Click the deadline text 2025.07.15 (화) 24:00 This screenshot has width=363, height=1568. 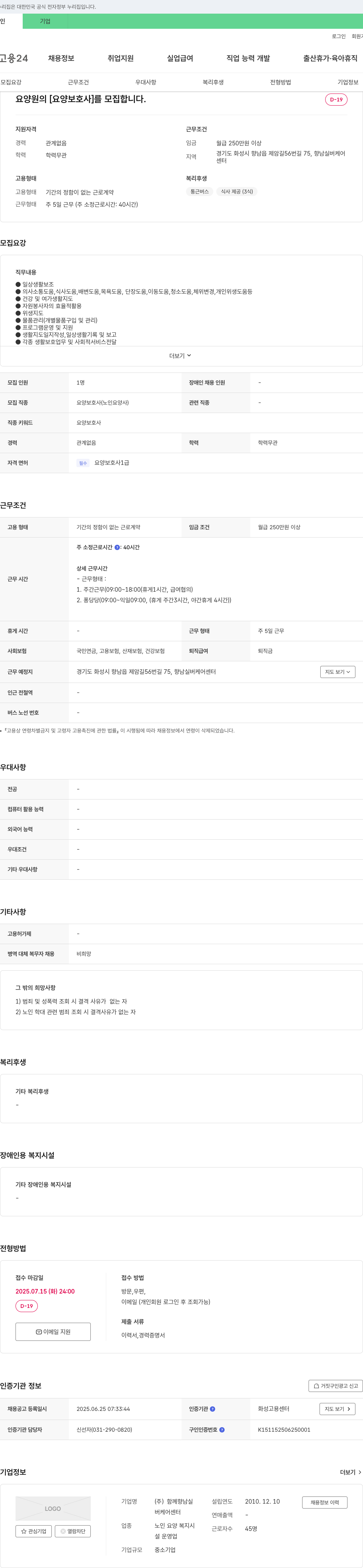click(45, 1291)
